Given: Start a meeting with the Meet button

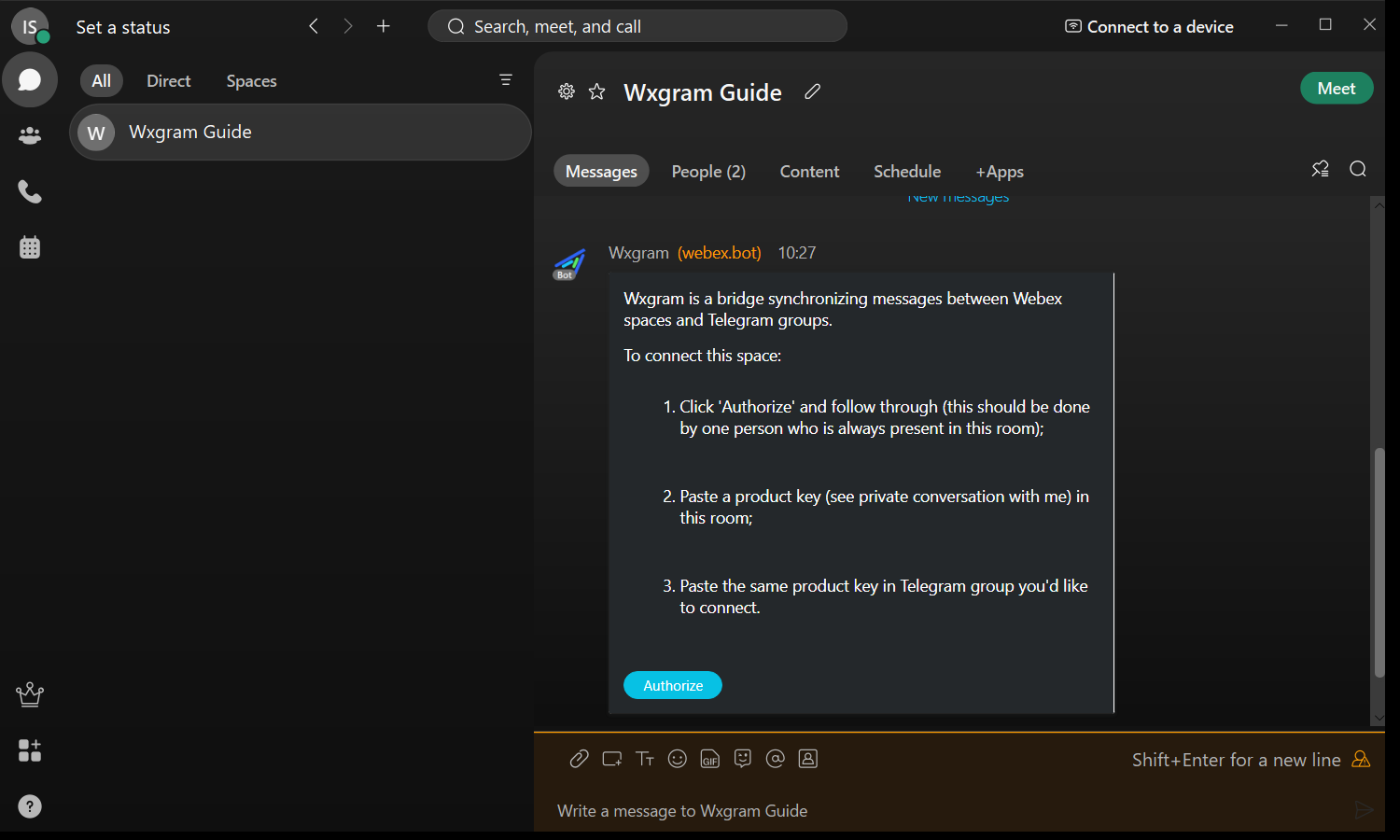Looking at the screenshot, I should click(1336, 89).
